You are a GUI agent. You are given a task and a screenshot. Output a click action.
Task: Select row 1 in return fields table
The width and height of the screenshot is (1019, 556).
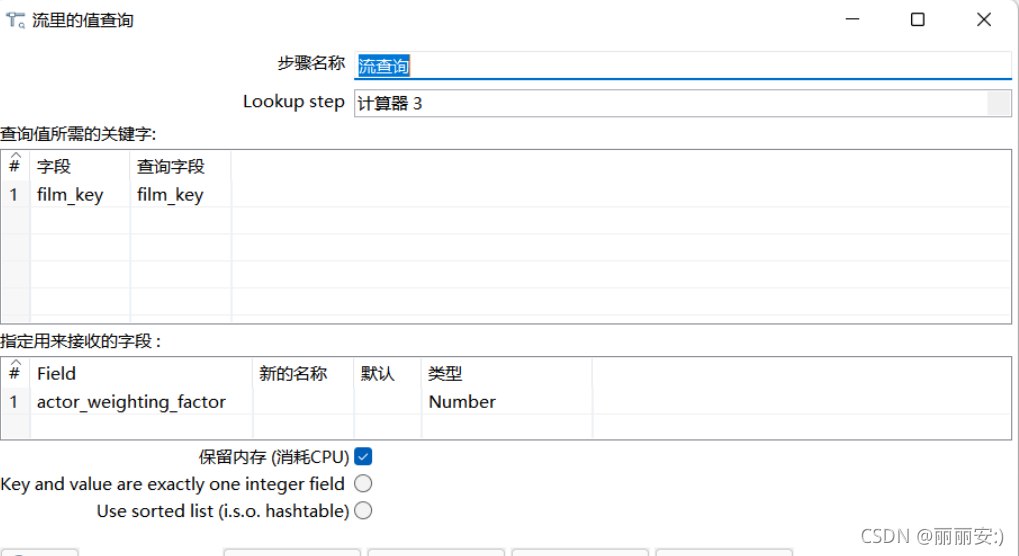click(x=14, y=402)
